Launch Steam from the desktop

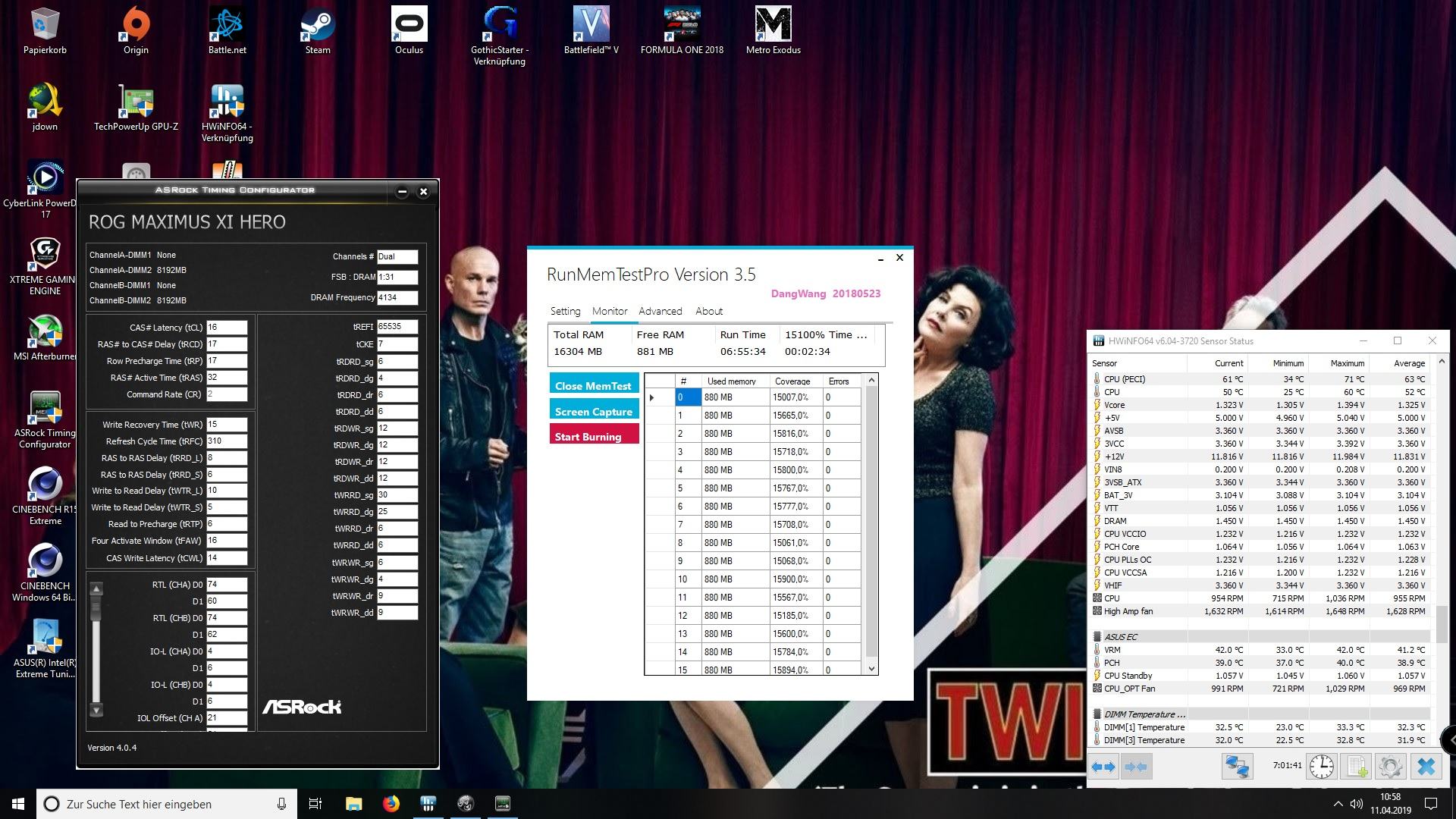(x=318, y=30)
